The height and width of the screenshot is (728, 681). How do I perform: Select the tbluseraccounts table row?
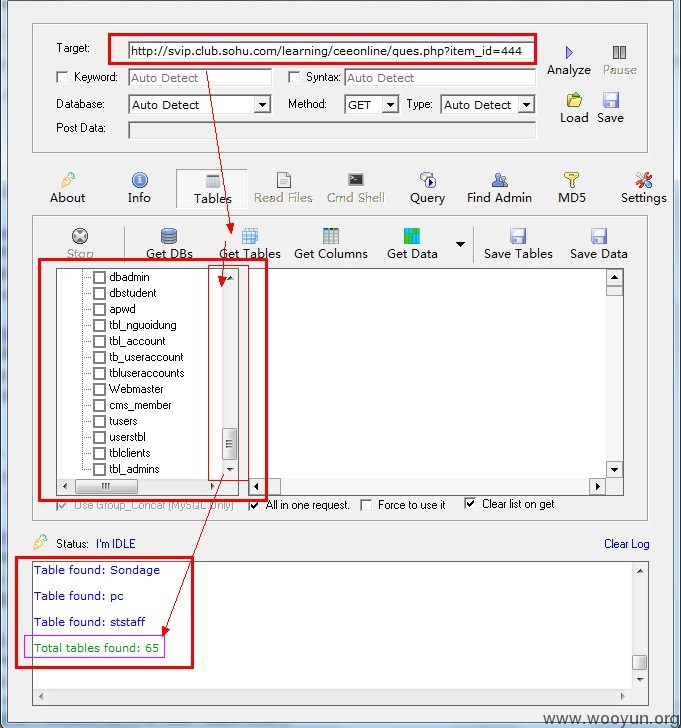point(147,373)
